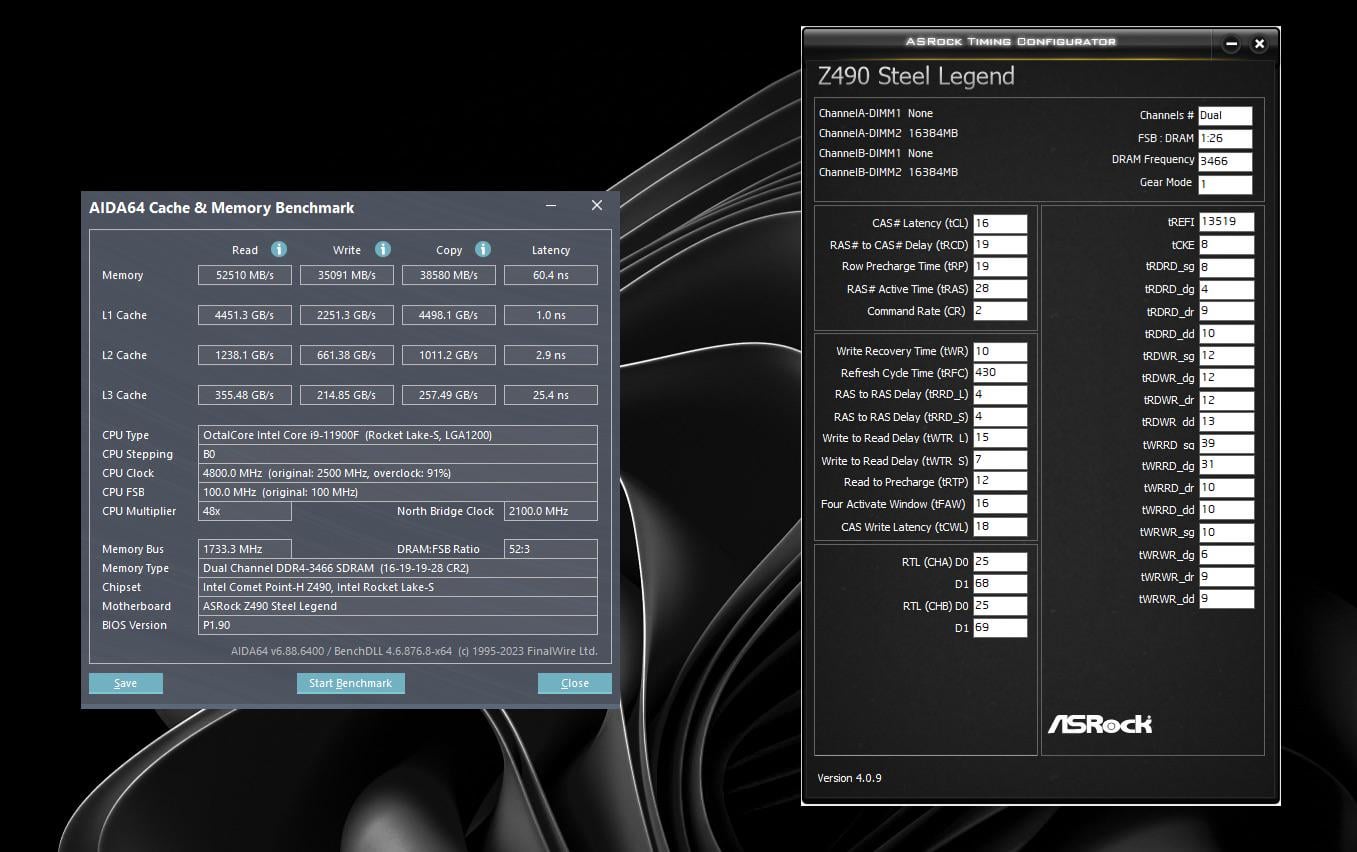Click the tREFI value field

coord(1226,222)
